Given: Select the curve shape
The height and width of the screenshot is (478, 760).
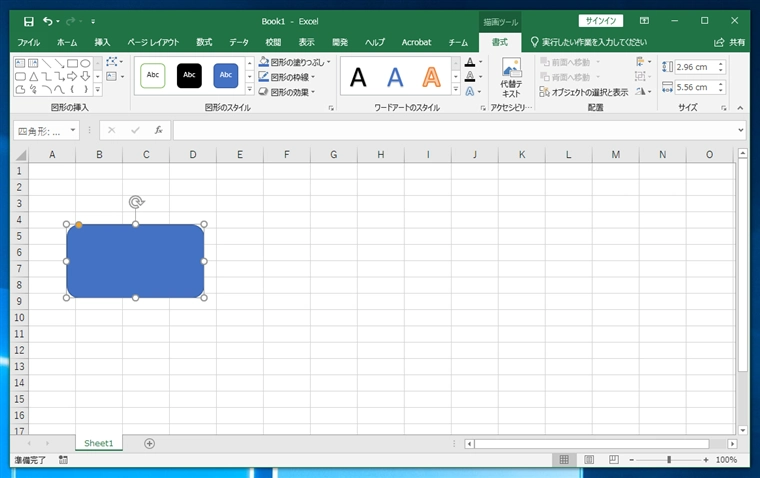Looking at the screenshot, I should coord(59,89).
